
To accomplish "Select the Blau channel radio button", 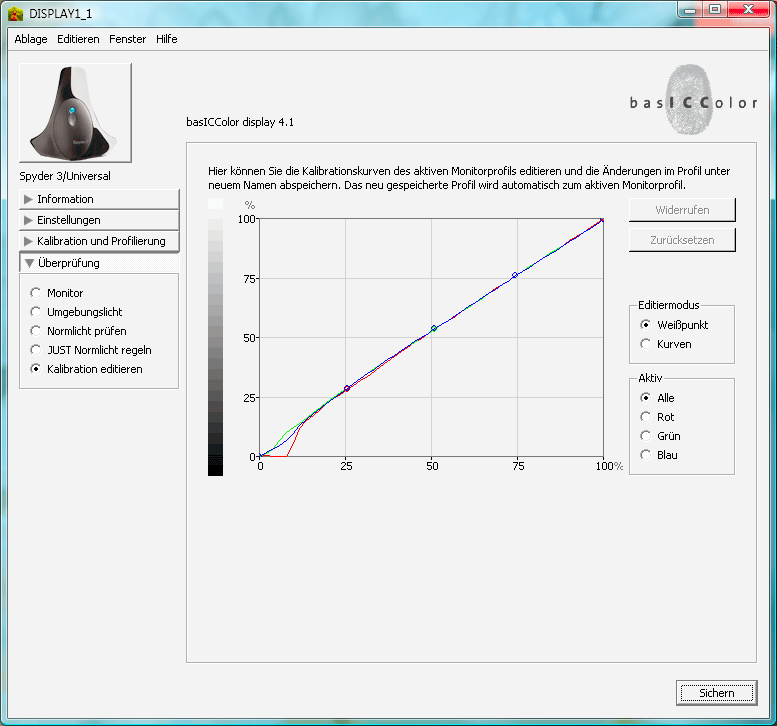I will click(x=646, y=455).
